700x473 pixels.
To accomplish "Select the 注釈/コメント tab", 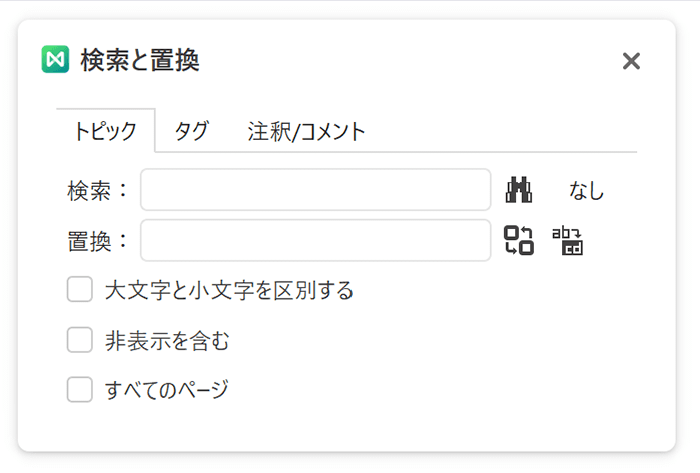I will 307,132.
